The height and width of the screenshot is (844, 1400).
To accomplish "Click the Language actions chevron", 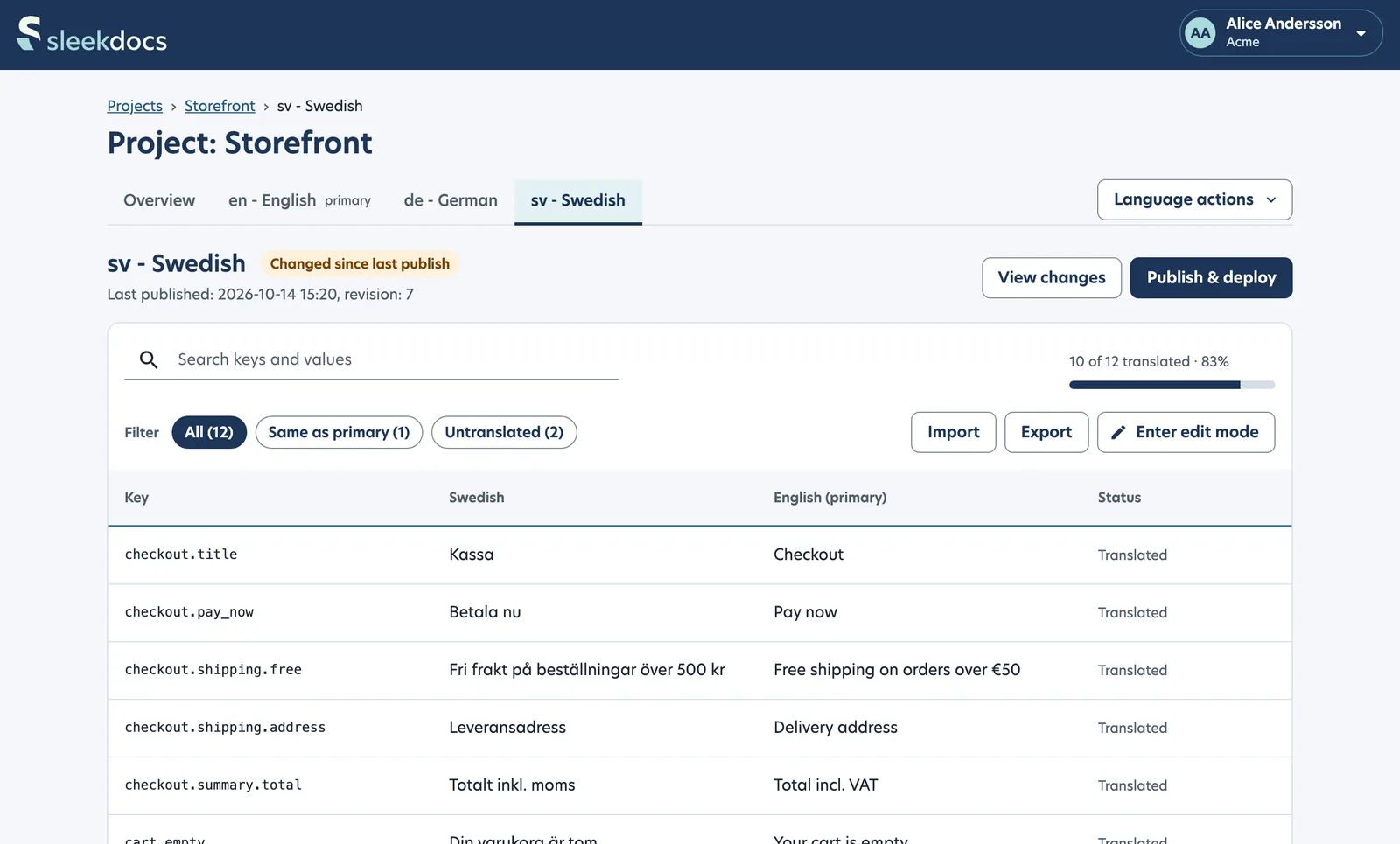I will [1271, 199].
